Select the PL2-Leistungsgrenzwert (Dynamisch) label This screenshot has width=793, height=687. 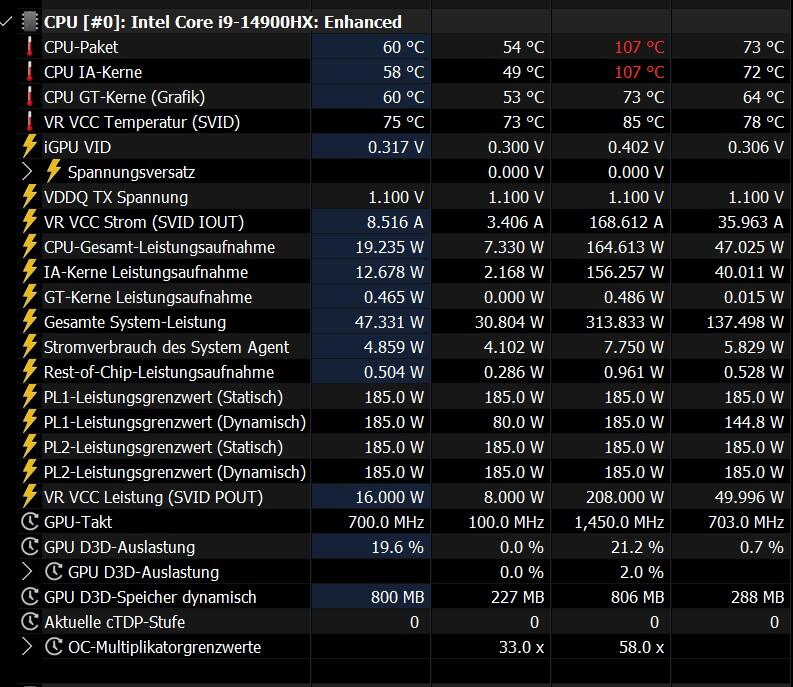175,472
